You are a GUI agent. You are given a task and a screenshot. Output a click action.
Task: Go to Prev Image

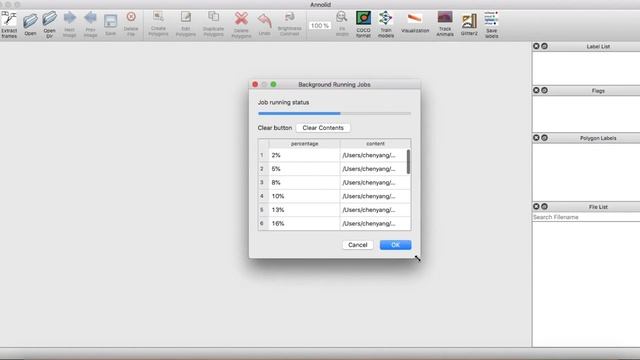coord(90,24)
